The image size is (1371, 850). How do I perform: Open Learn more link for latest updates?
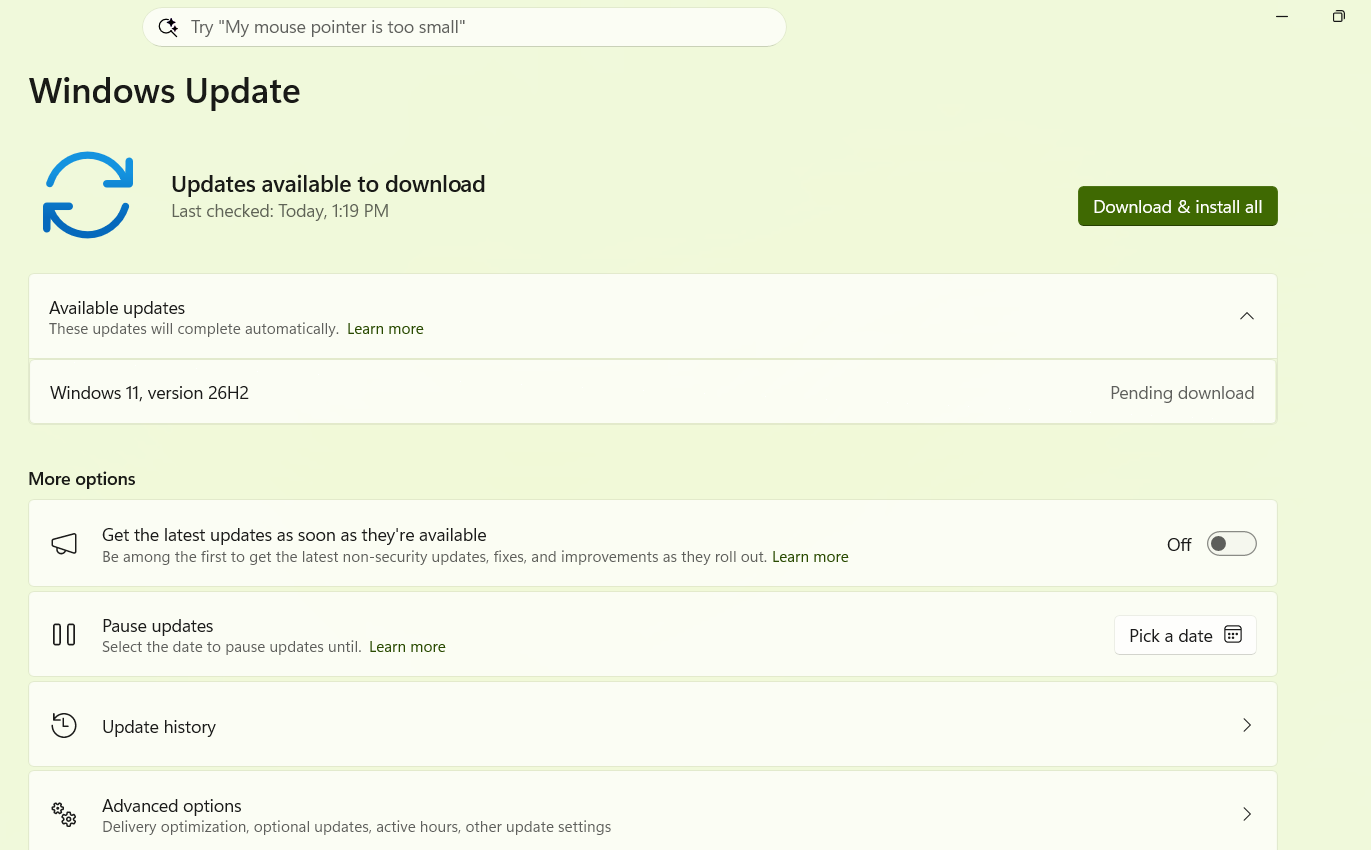[810, 557]
